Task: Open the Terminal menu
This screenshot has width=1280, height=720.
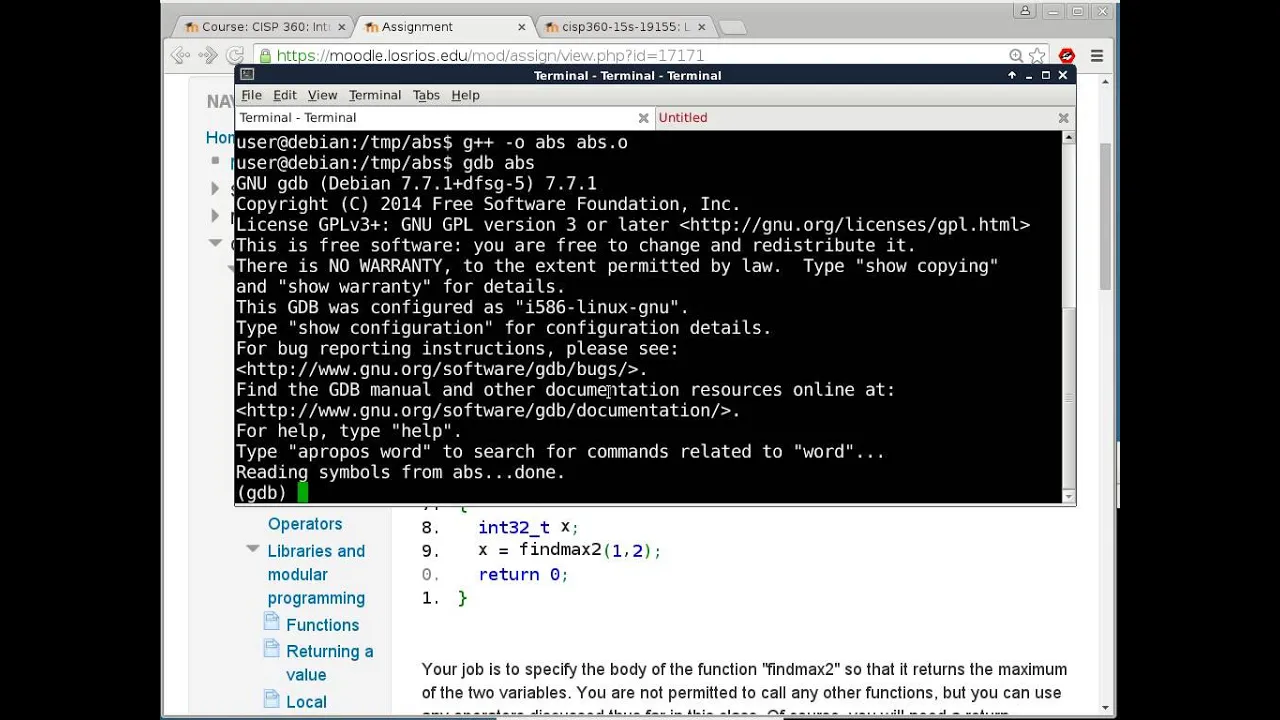Action: (x=375, y=95)
